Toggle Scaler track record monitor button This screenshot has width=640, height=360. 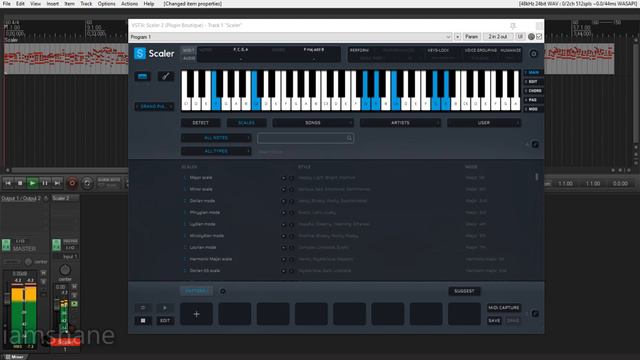(74, 304)
